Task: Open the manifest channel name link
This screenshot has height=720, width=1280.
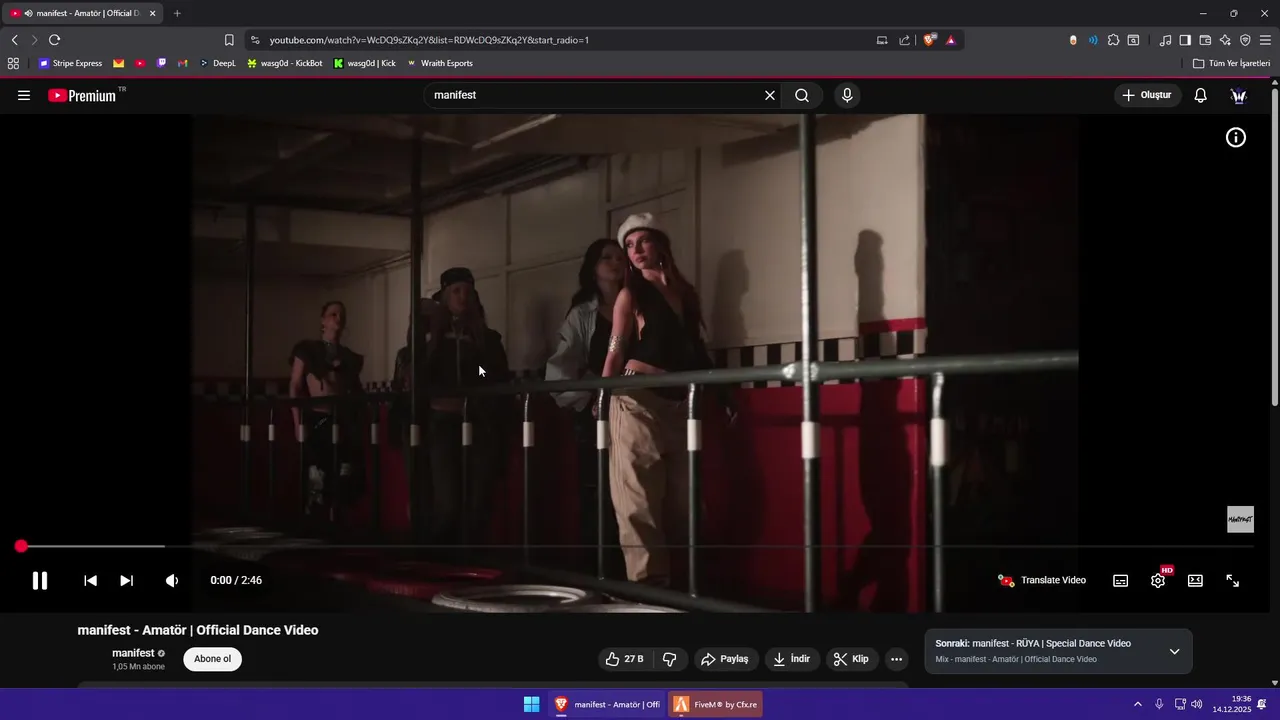Action: 133,653
